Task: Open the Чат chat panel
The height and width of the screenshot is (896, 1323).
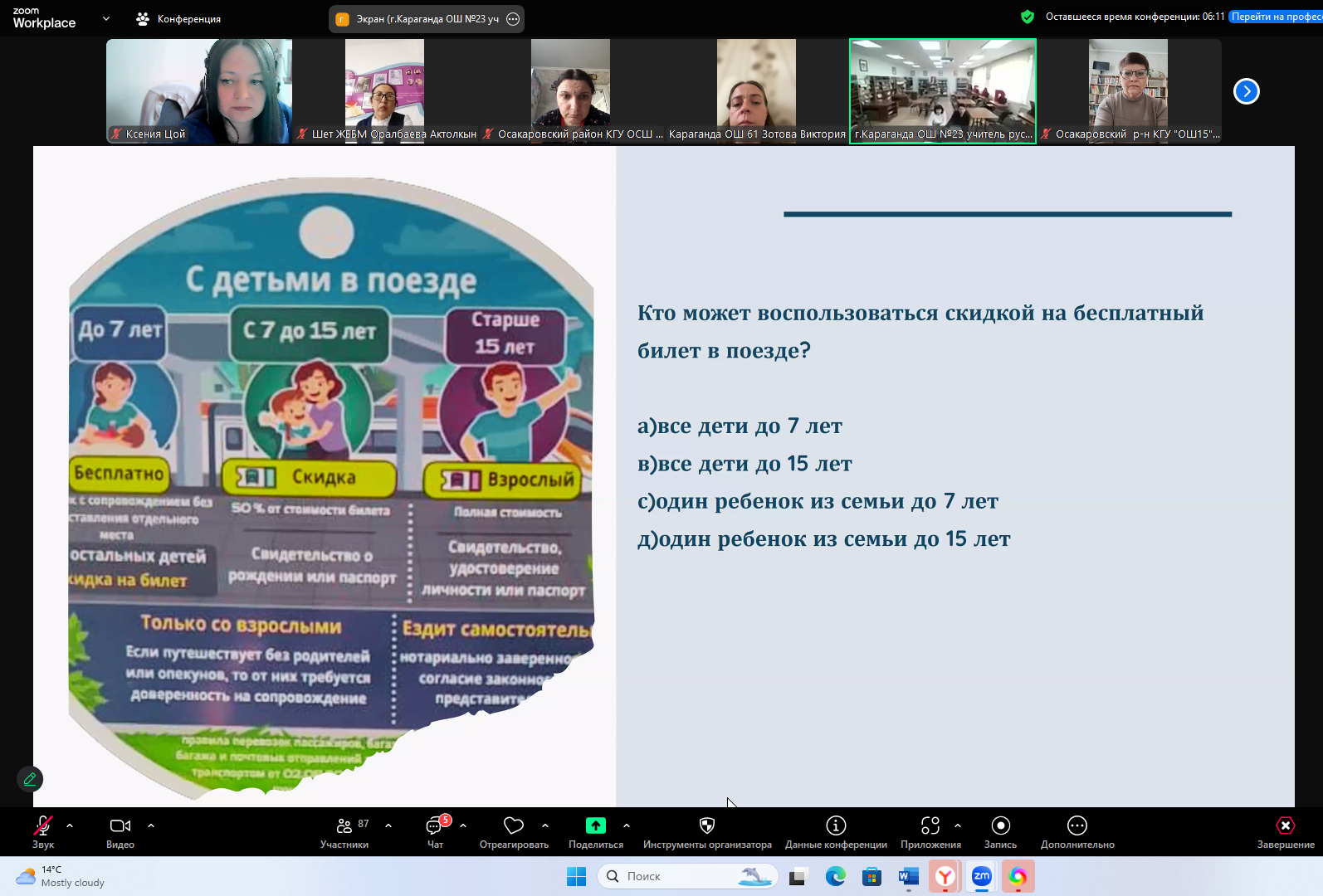Action: coord(435,831)
